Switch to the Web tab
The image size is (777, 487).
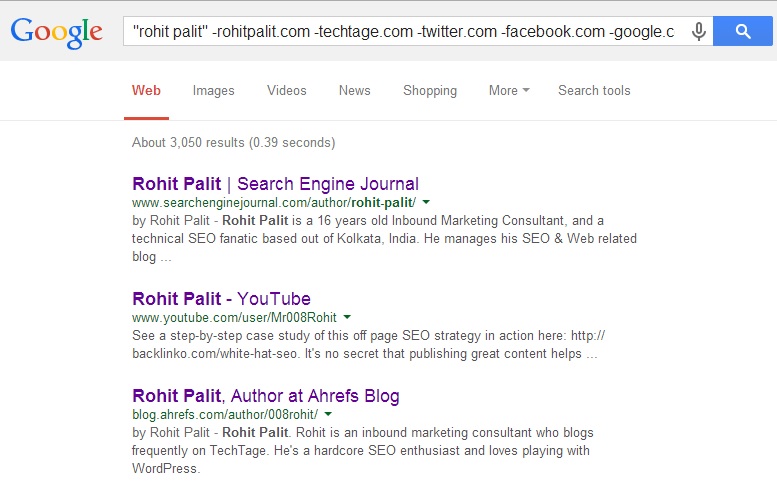(x=146, y=91)
